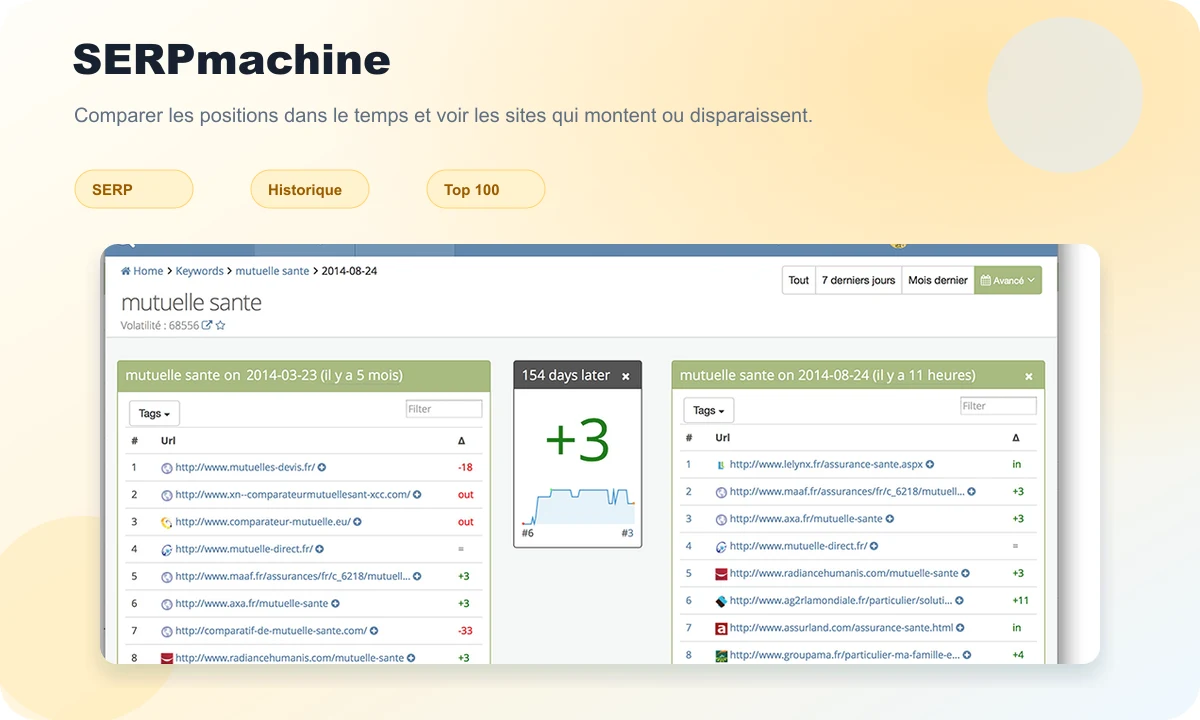
Task: Click the Δ column header in right panel
Action: (1016, 438)
